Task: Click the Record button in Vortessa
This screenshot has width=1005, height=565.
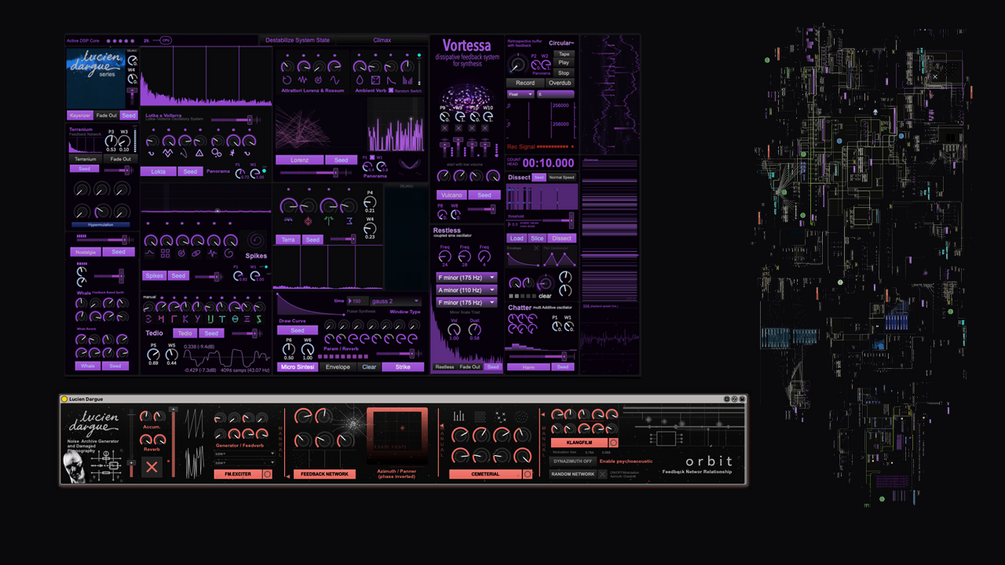Action: pos(525,83)
